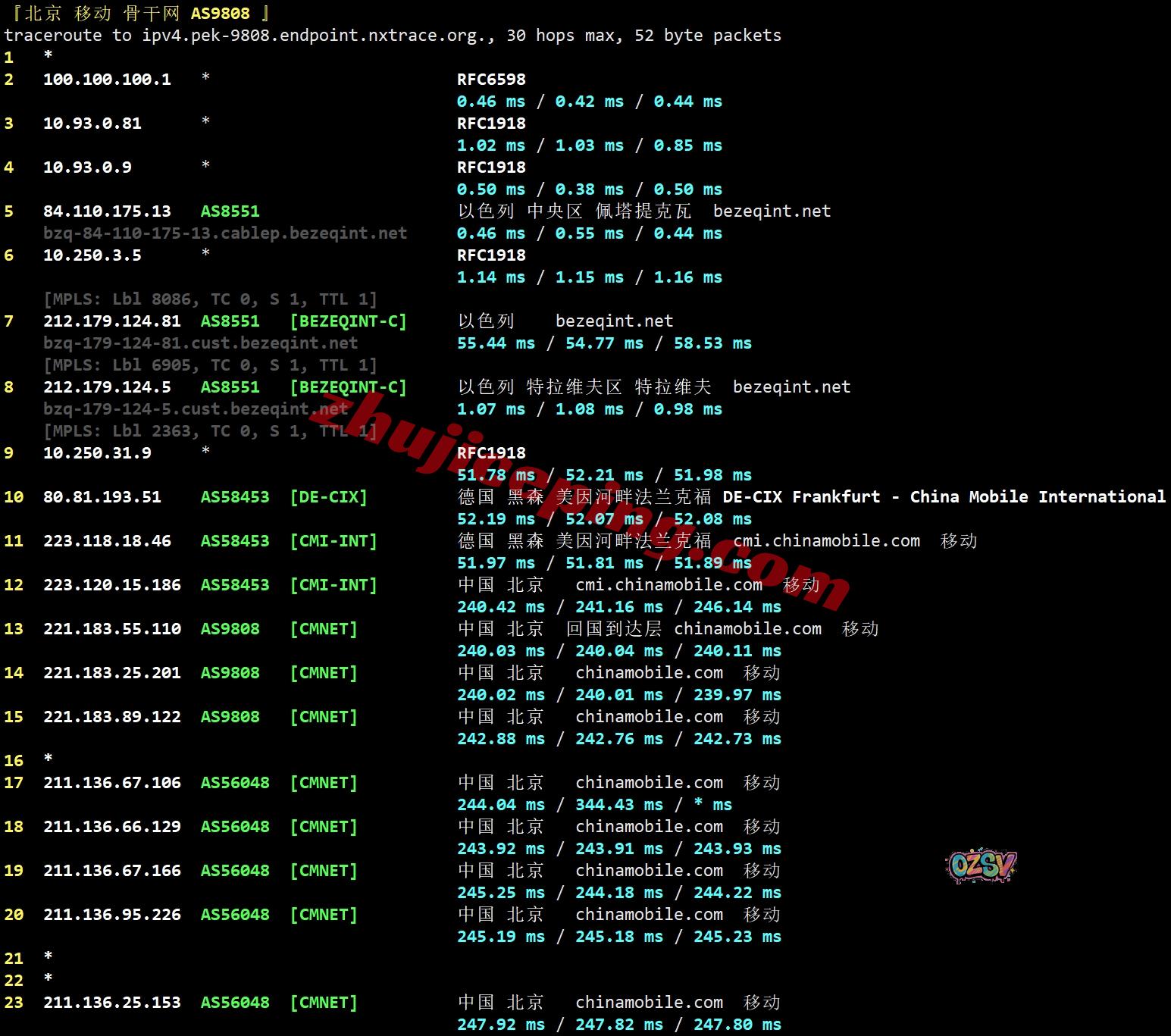Click the DE-CIX Frankfurt China Mobile International text
This screenshot has width=1171, height=1036.
tap(944, 497)
